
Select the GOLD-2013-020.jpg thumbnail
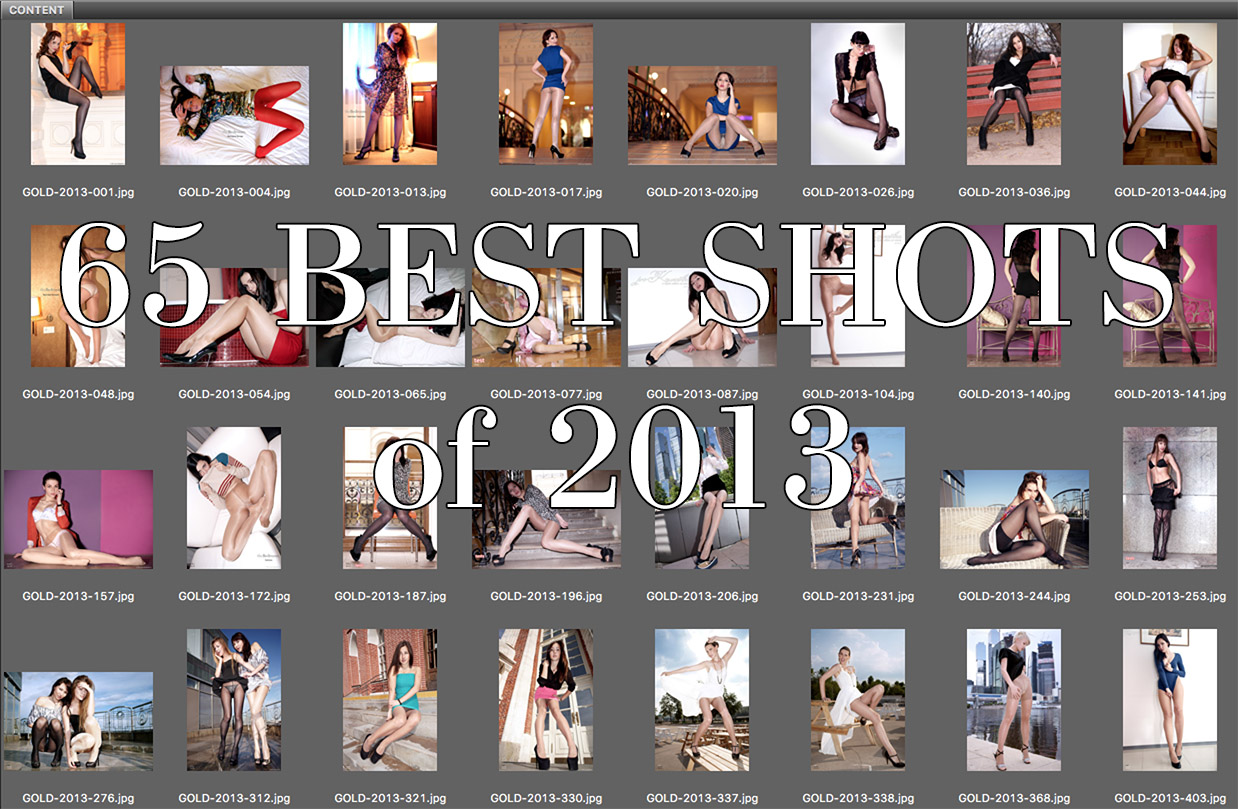click(702, 115)
